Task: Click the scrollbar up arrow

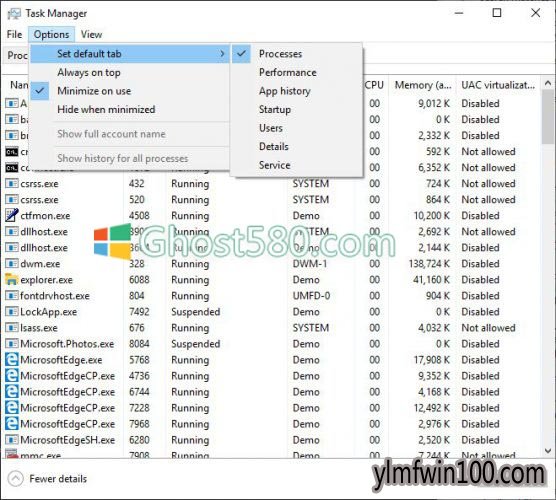Action: click(x=548, y=83)
